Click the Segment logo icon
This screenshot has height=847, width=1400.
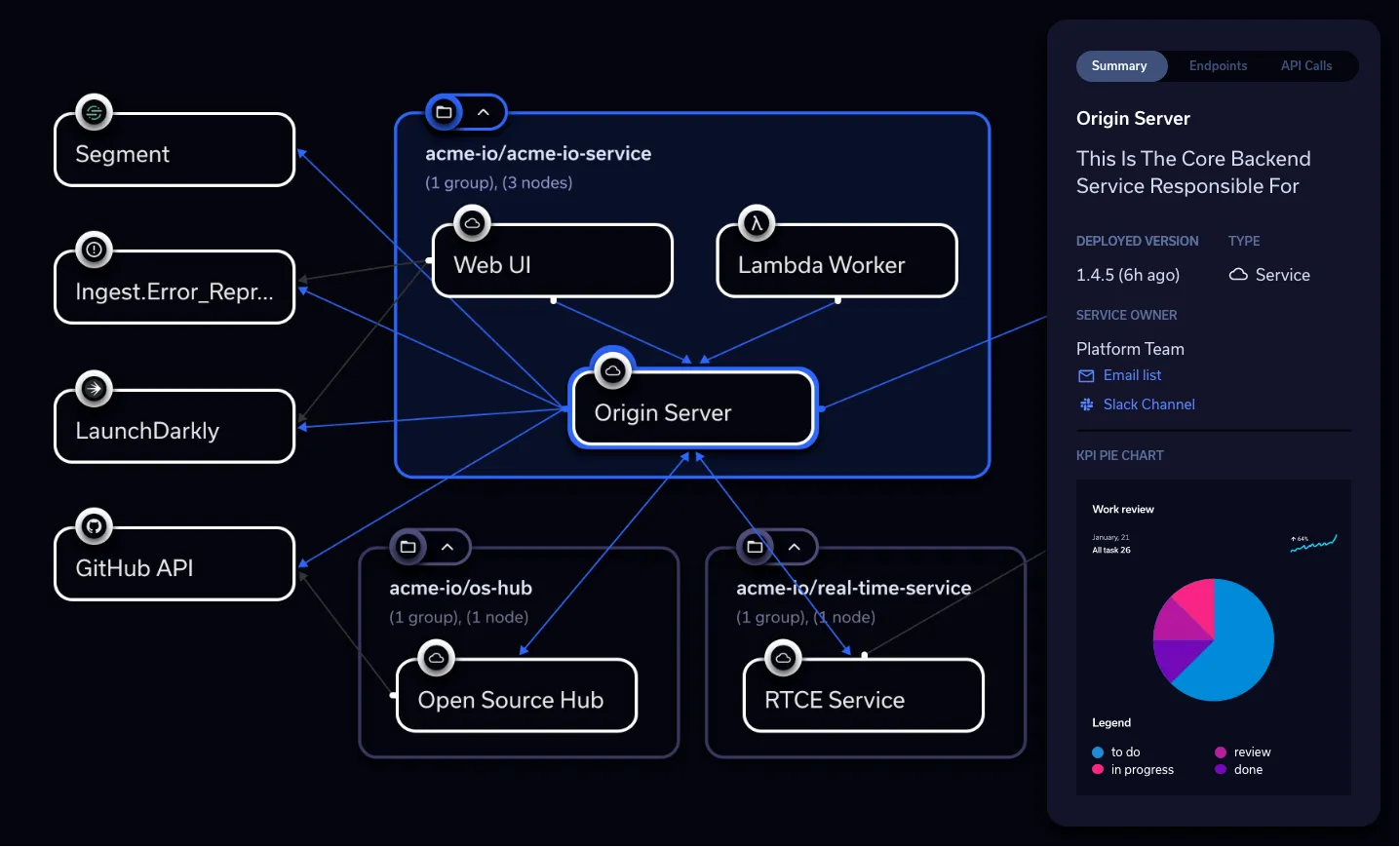coord(94,113)
